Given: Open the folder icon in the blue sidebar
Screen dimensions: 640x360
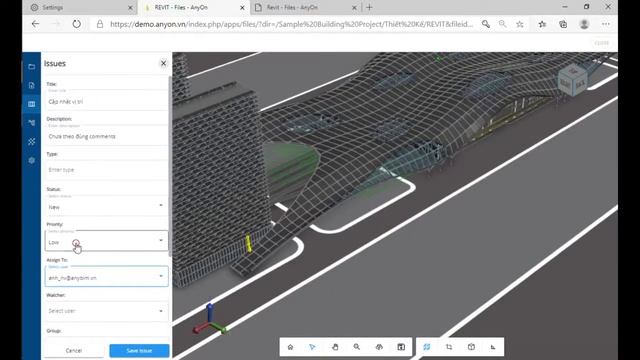Looking at the screenshot, I should coord(31,67).
